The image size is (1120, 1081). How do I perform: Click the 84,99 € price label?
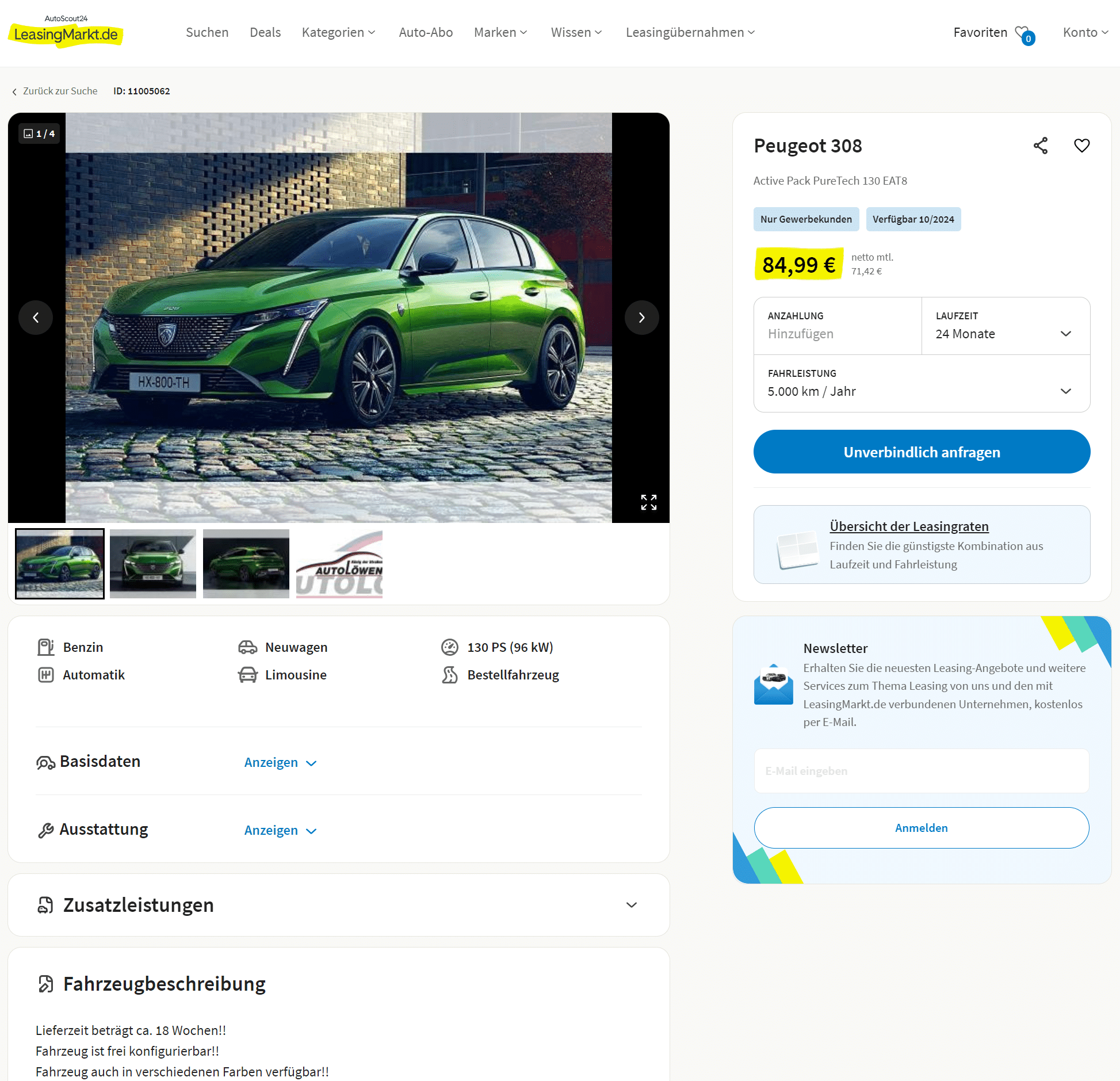[798, 265]
